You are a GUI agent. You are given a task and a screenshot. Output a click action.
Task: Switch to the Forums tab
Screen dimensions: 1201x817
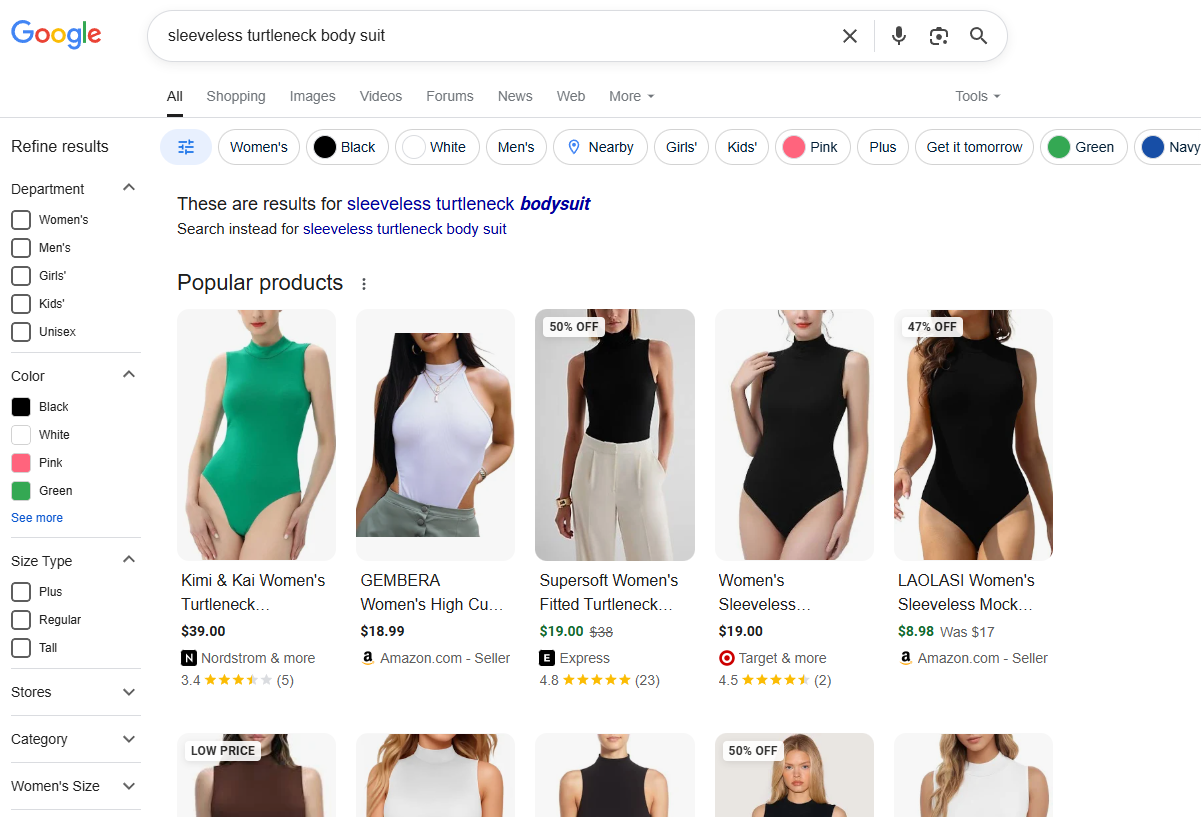click(450, 96)
